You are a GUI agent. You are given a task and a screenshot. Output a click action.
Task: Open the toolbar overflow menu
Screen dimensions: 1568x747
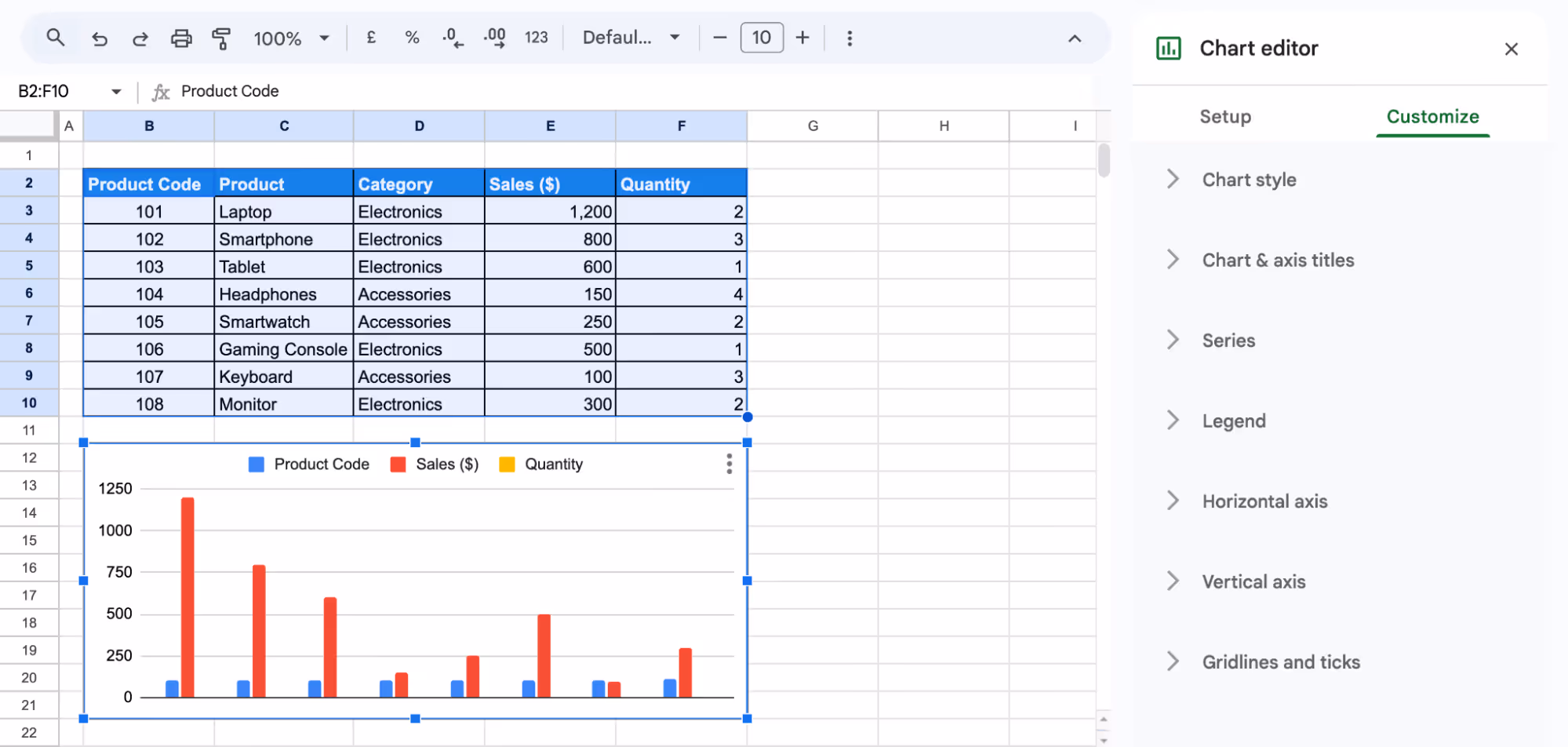tap(849, 37)
